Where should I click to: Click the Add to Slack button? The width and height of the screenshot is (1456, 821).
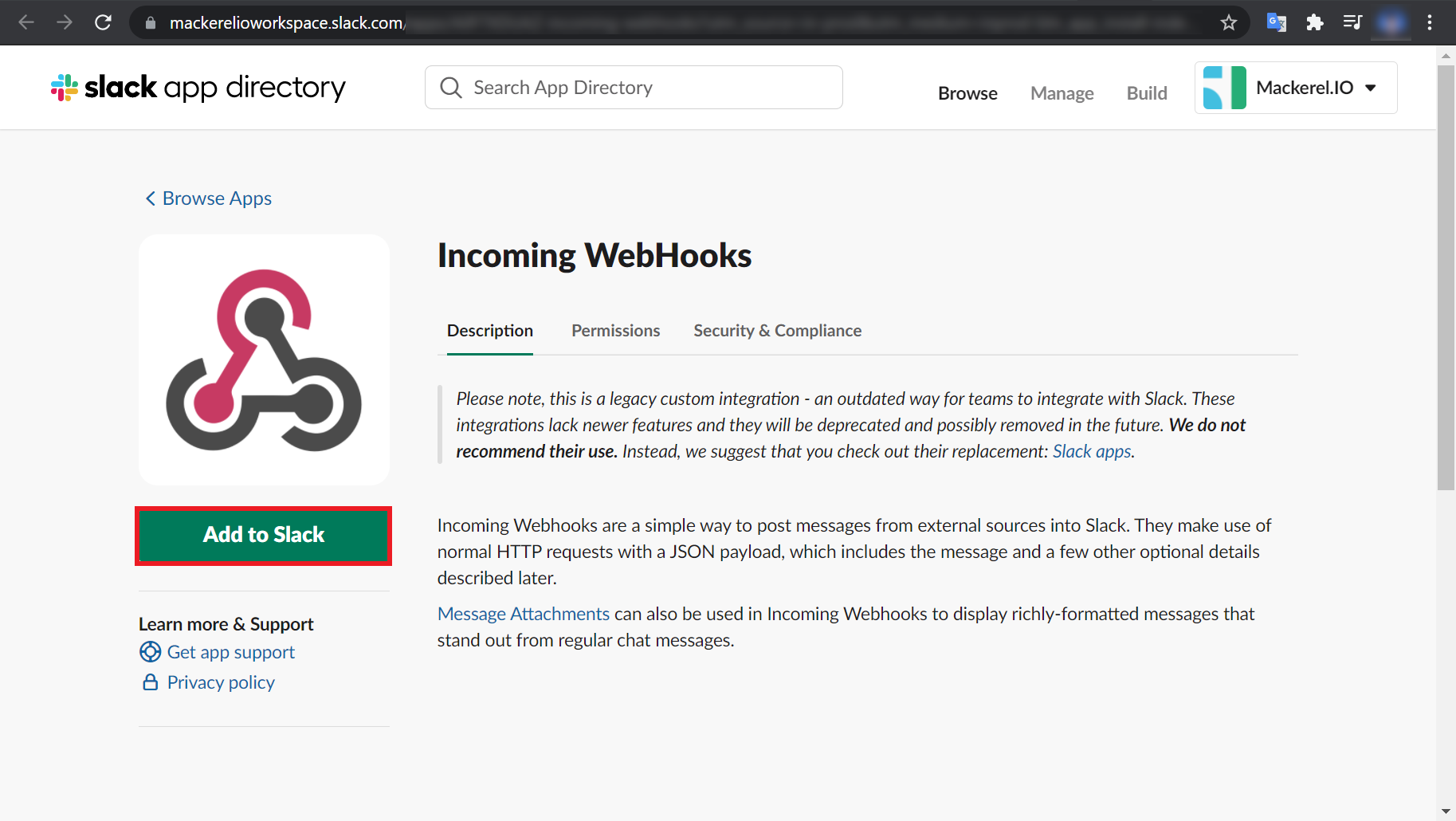click(x=264, y=535)
